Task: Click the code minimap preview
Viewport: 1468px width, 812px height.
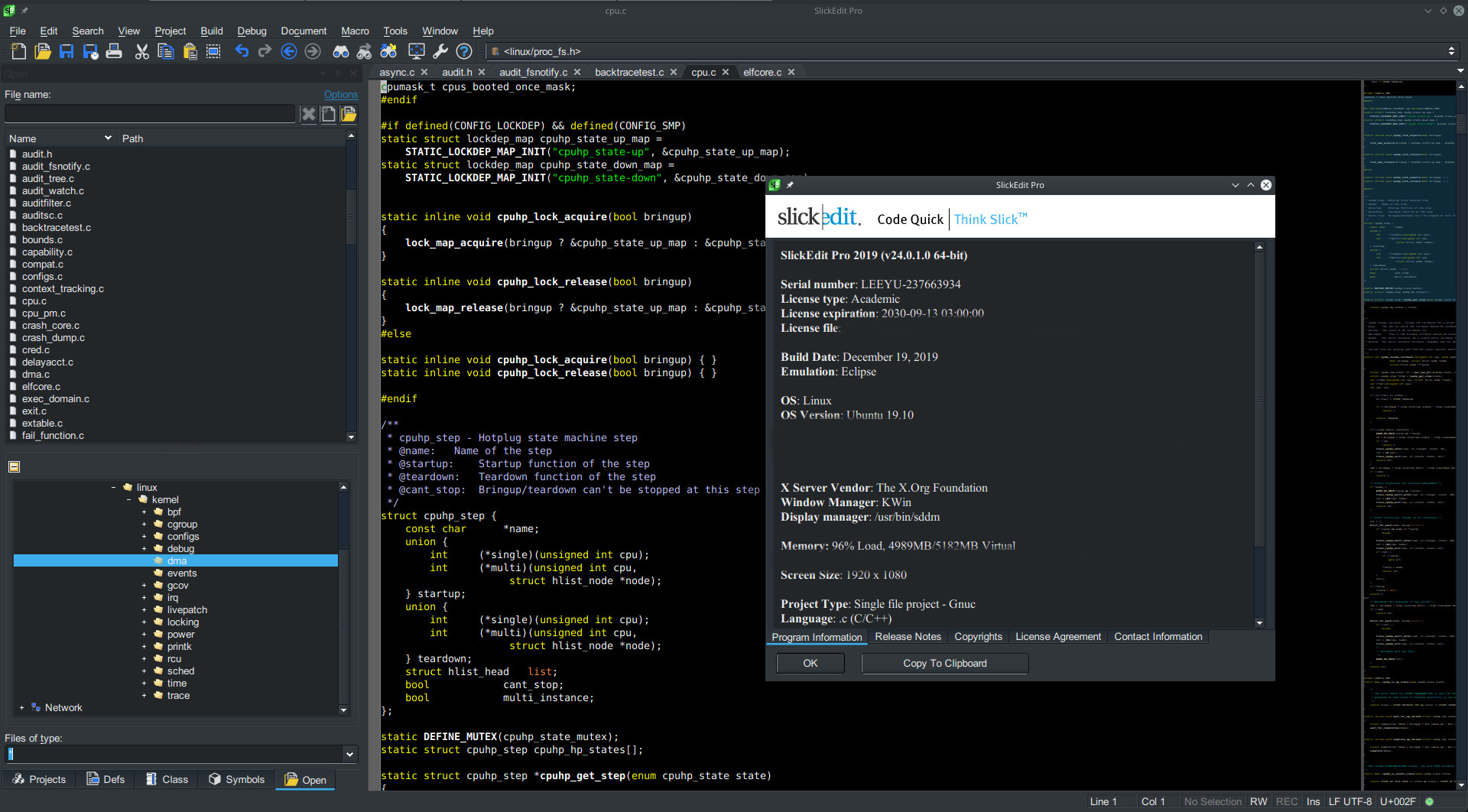Action: 1409,434
